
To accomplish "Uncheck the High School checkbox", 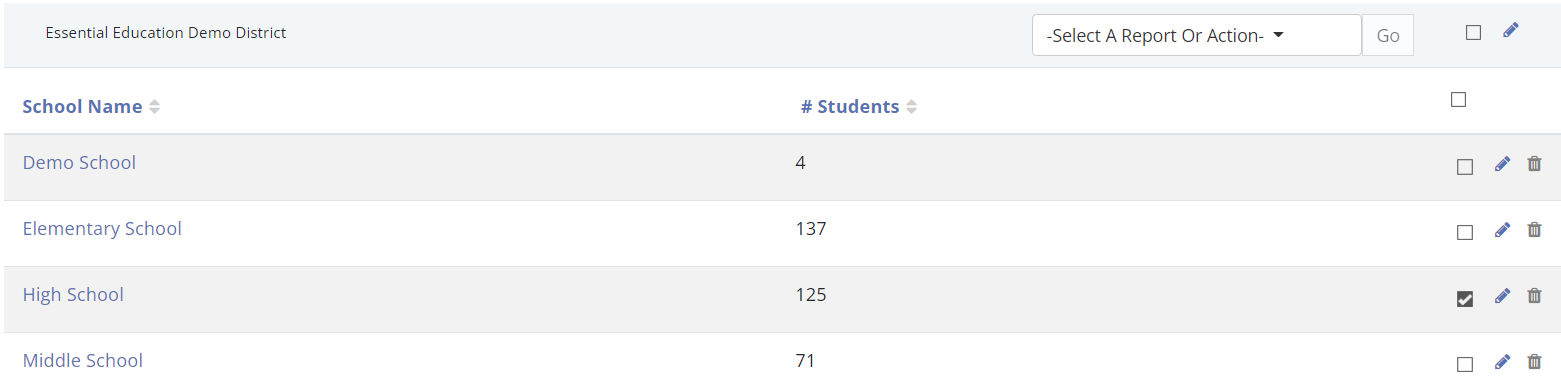I will (1465, 299).
